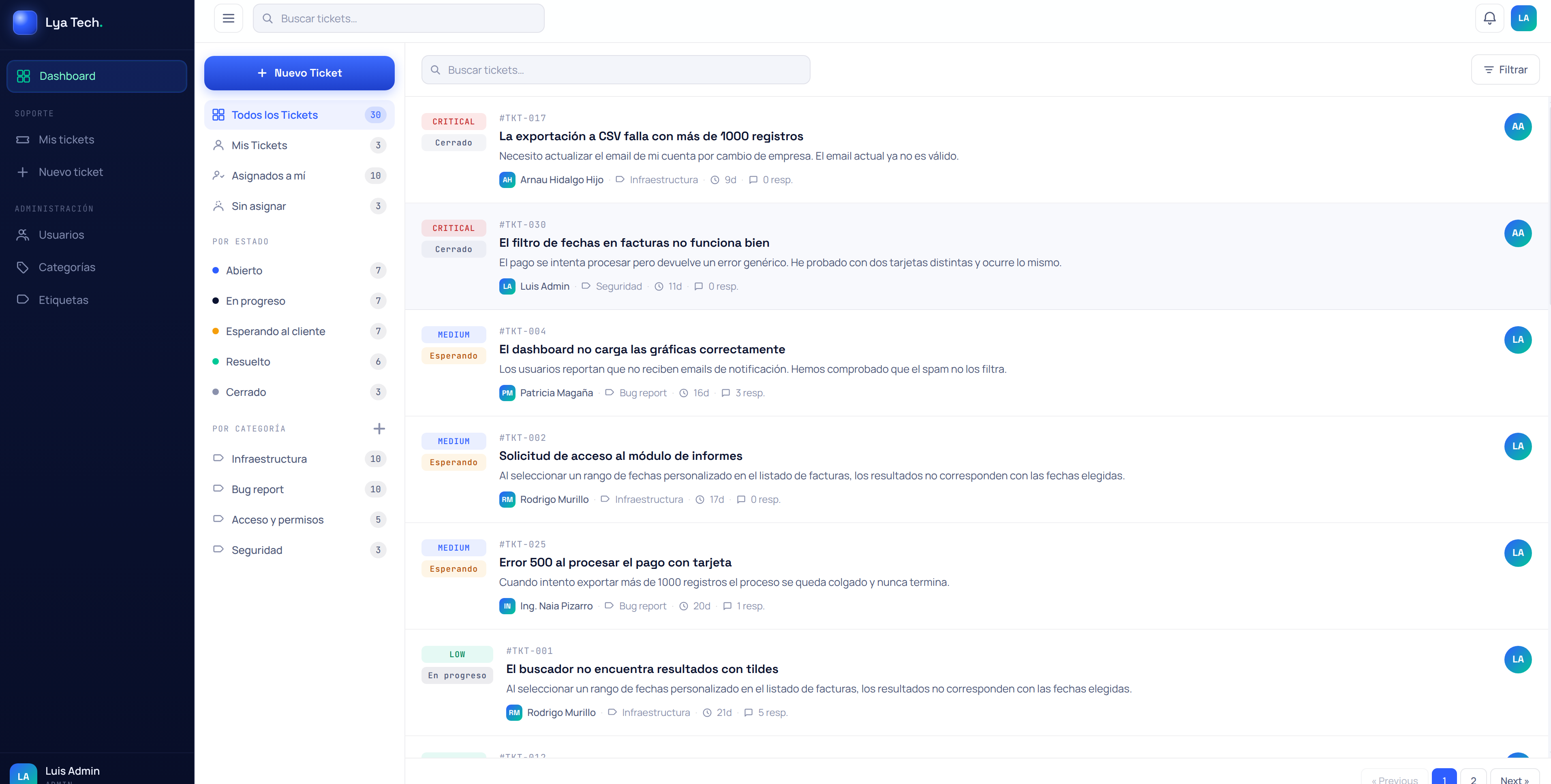
Task: Click the IN avatar of Ing. Naia Pizarro
Action: (x=507, y=607)
